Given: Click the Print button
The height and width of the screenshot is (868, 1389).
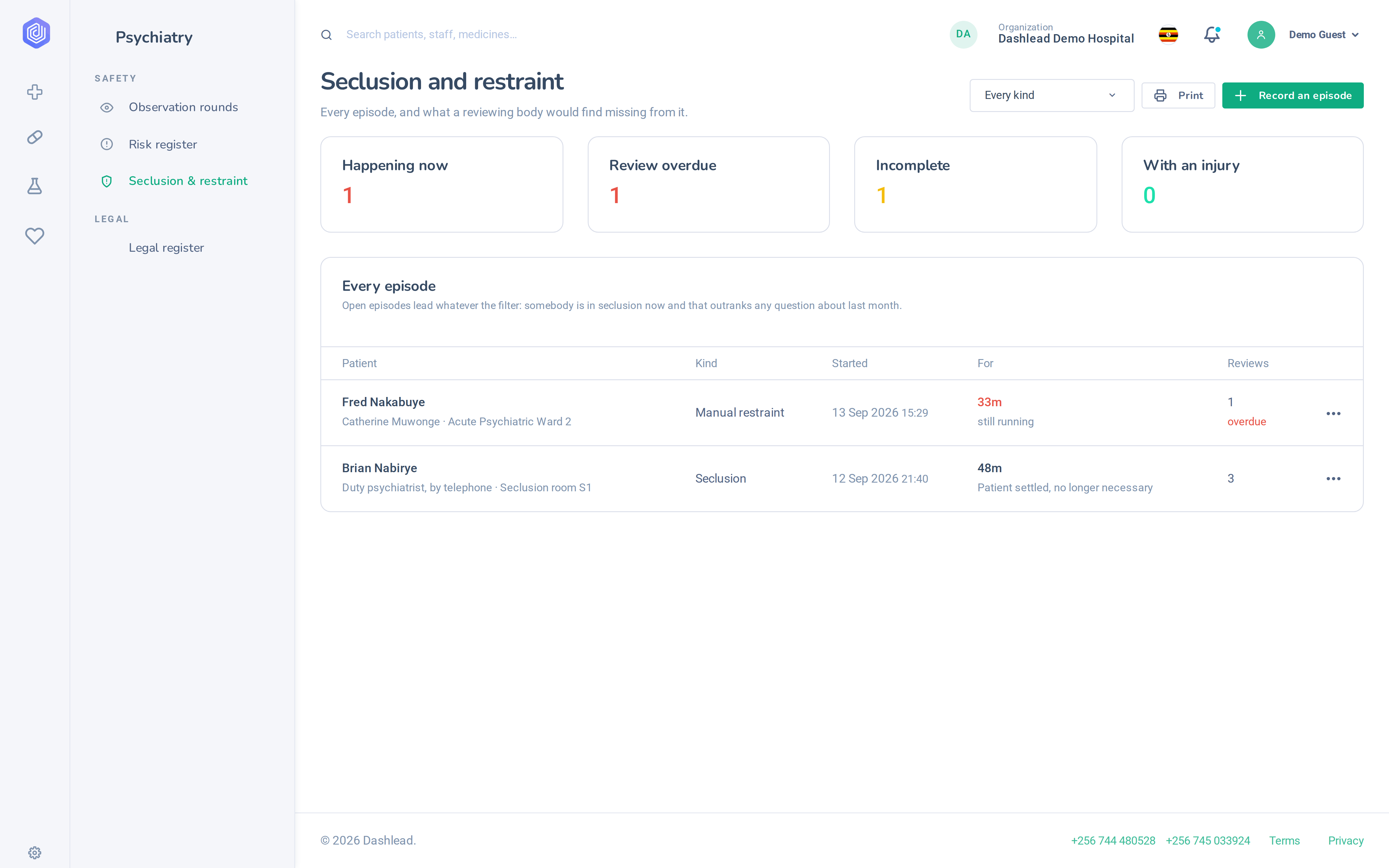Looking at the screenshot, I should [x=1178, y=95].
